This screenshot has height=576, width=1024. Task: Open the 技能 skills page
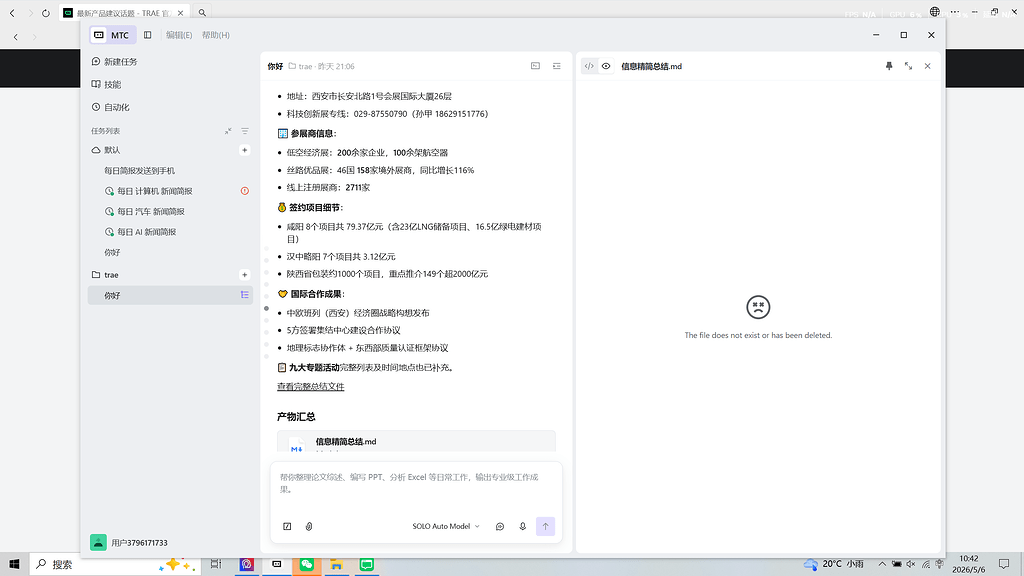coord(106,84)
